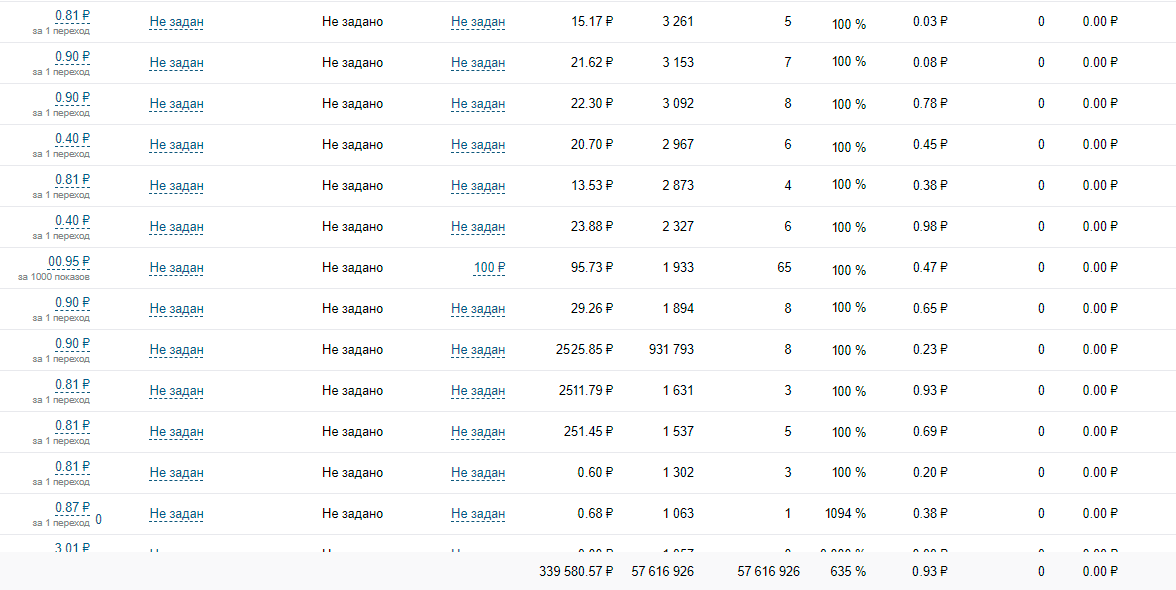Click the red number 1 in the 1 063 row
The image size is (1176, 590).
click(x=787, y=514)
